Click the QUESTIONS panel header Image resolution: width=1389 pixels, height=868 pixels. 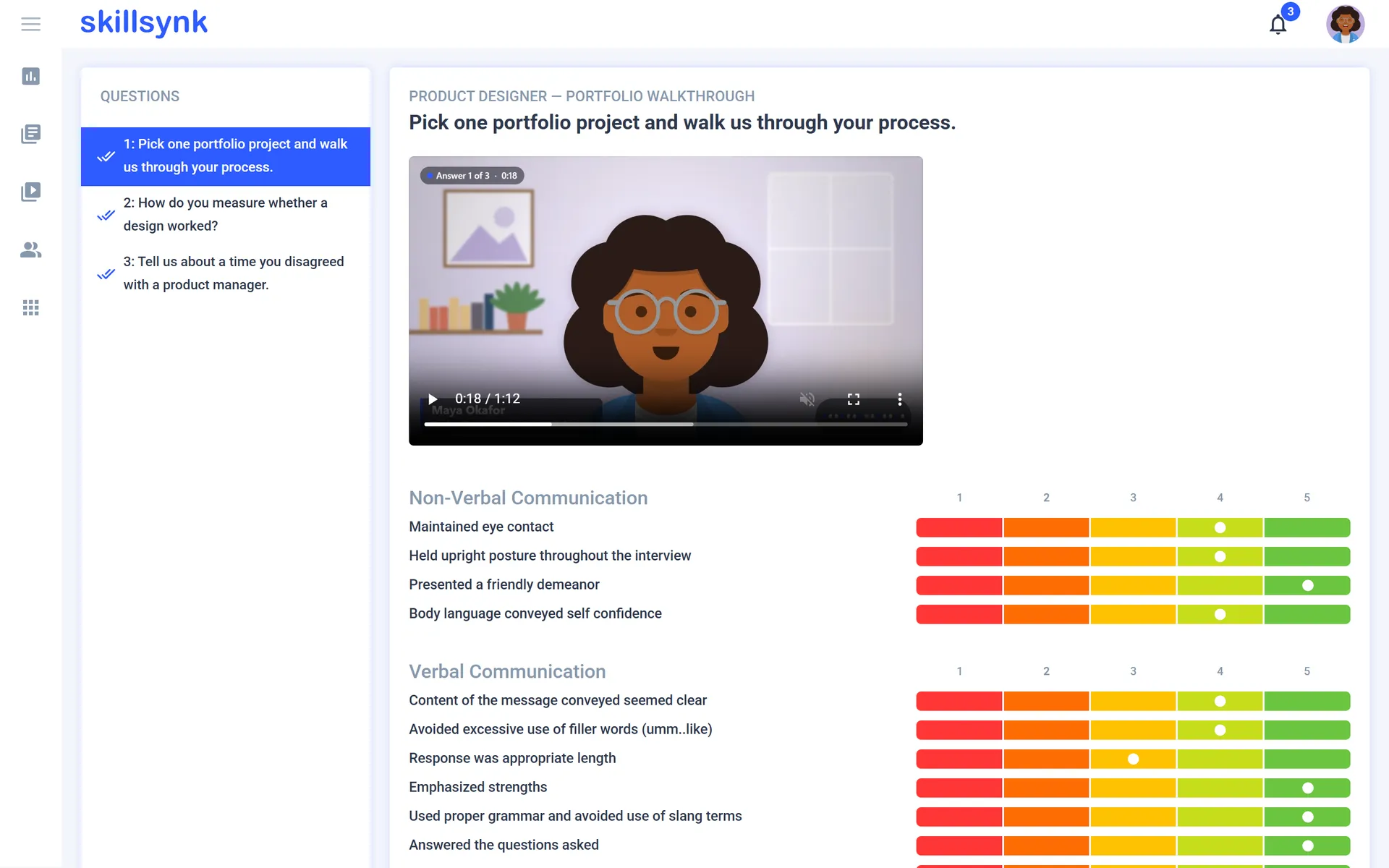tap(140, 96)
